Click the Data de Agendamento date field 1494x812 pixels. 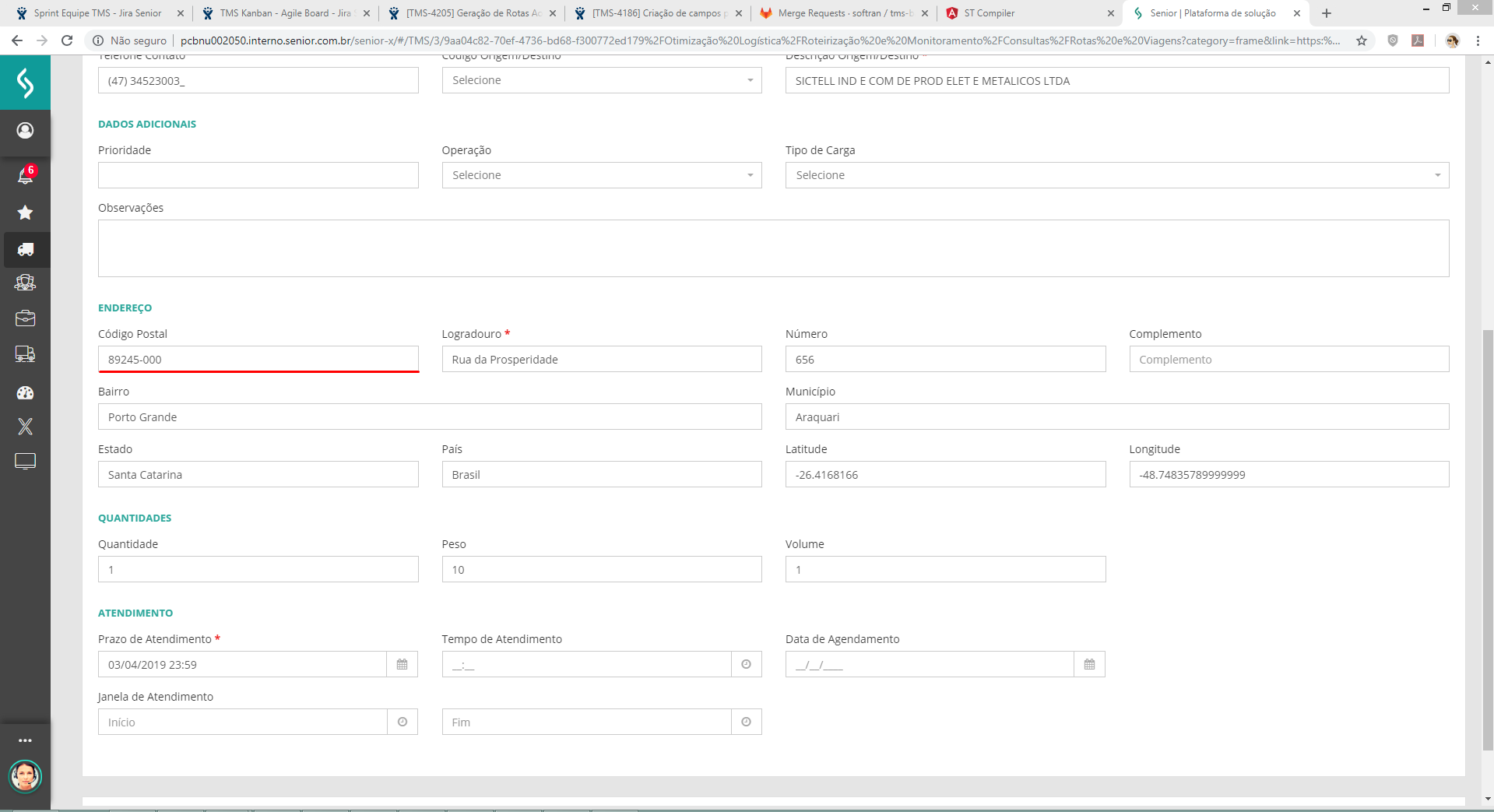pyautogui.click(x=930, y=665)
